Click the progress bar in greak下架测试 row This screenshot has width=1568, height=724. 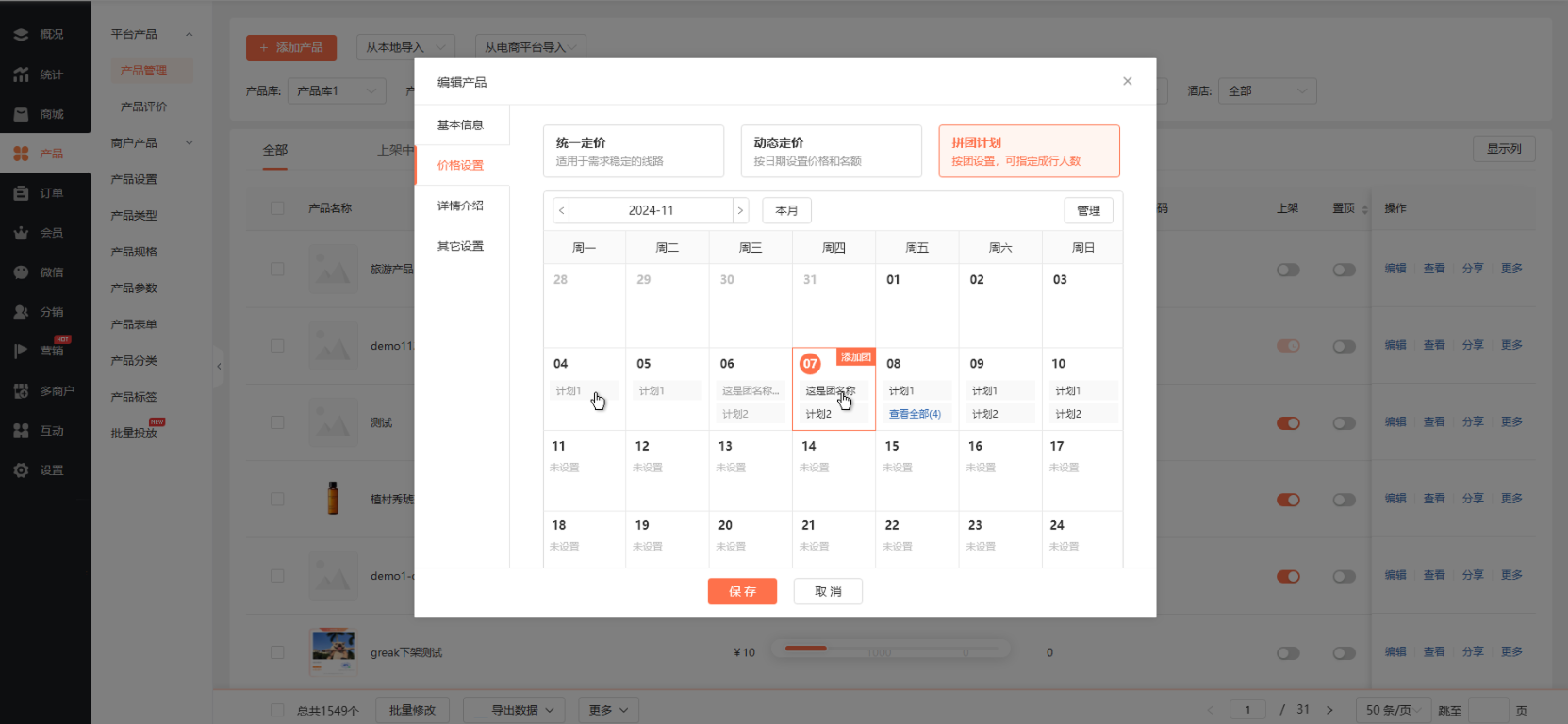[890, 649]
